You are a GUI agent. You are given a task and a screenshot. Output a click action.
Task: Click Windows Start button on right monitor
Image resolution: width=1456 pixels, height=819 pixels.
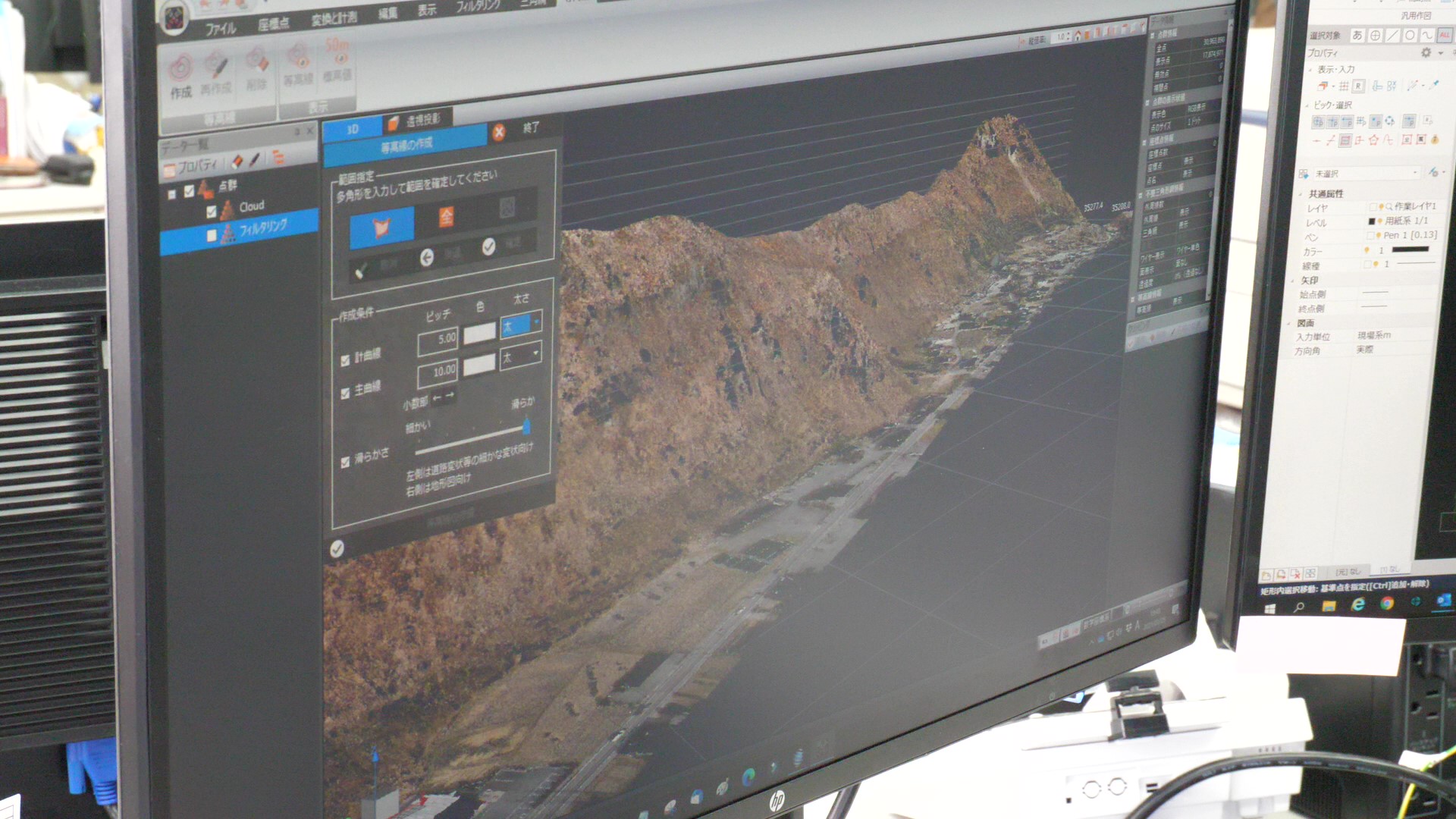tap(1271, 608)
